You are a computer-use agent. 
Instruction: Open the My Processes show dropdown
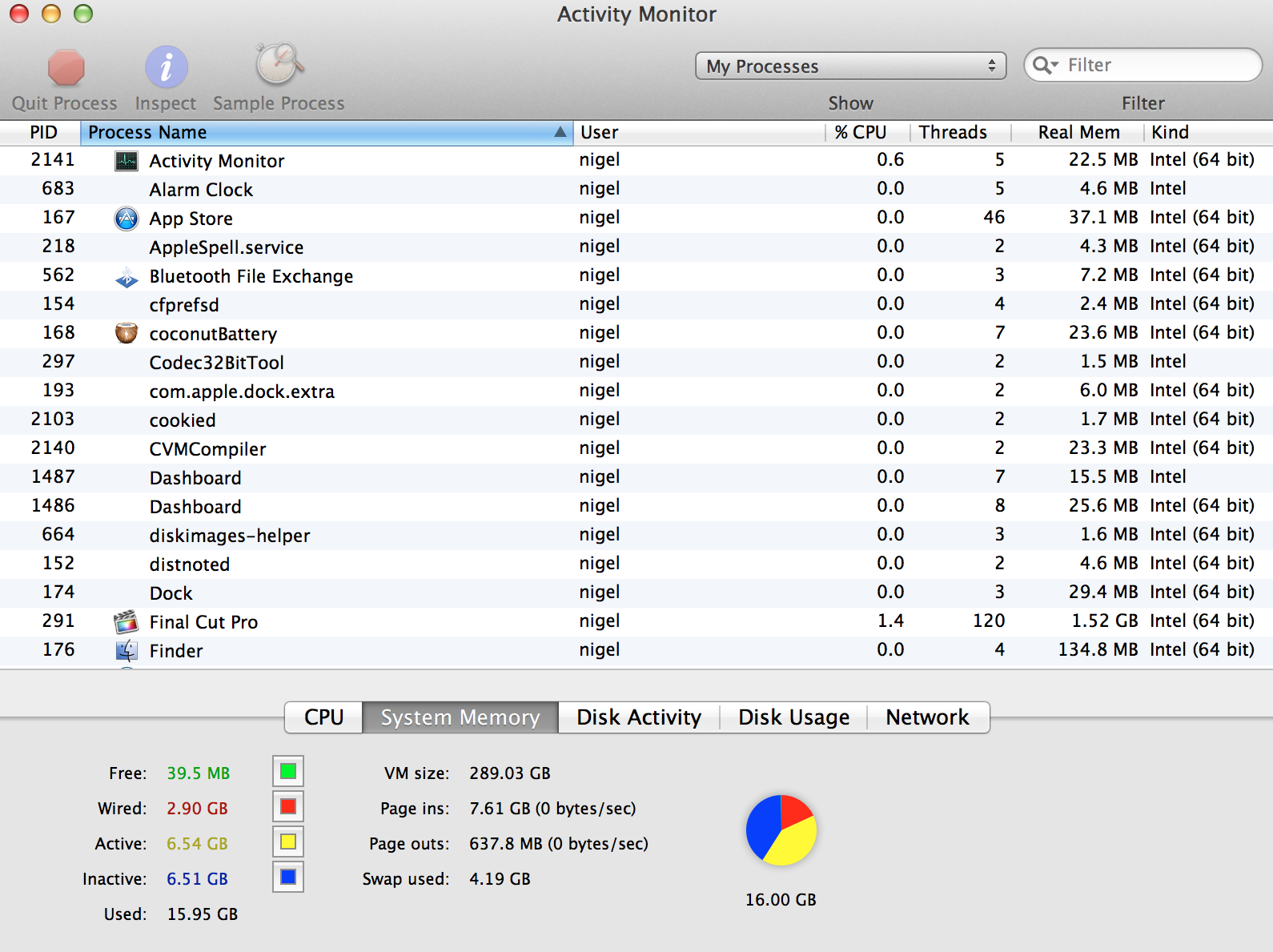853,66
